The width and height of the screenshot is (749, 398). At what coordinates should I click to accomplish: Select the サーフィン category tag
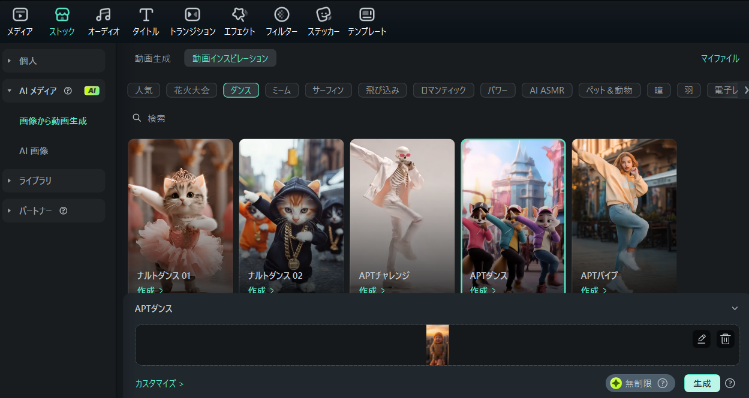(328, 90)
